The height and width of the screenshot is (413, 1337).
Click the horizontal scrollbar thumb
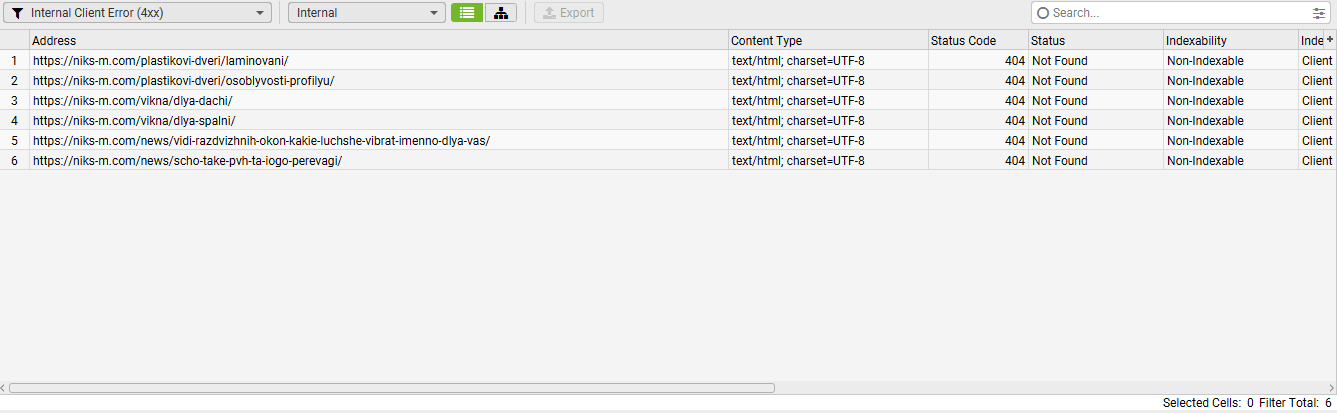(391, 388)
